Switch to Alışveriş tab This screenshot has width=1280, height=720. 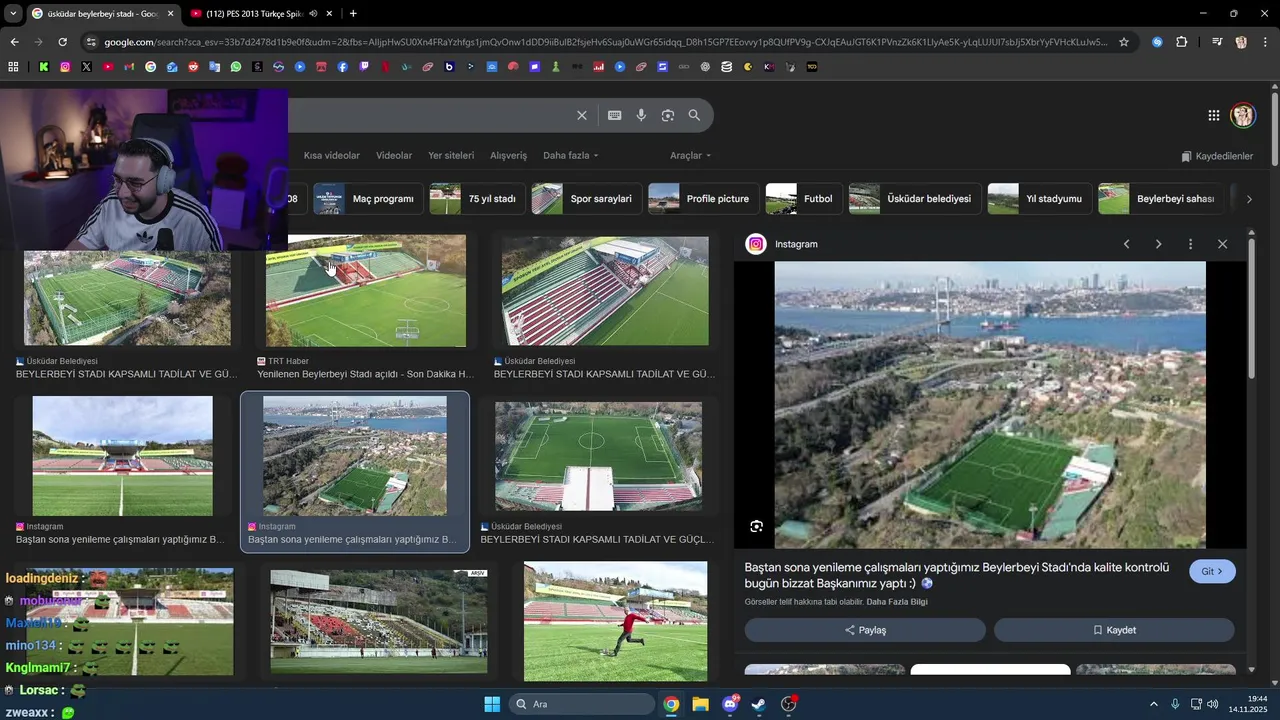pos(508,155)
